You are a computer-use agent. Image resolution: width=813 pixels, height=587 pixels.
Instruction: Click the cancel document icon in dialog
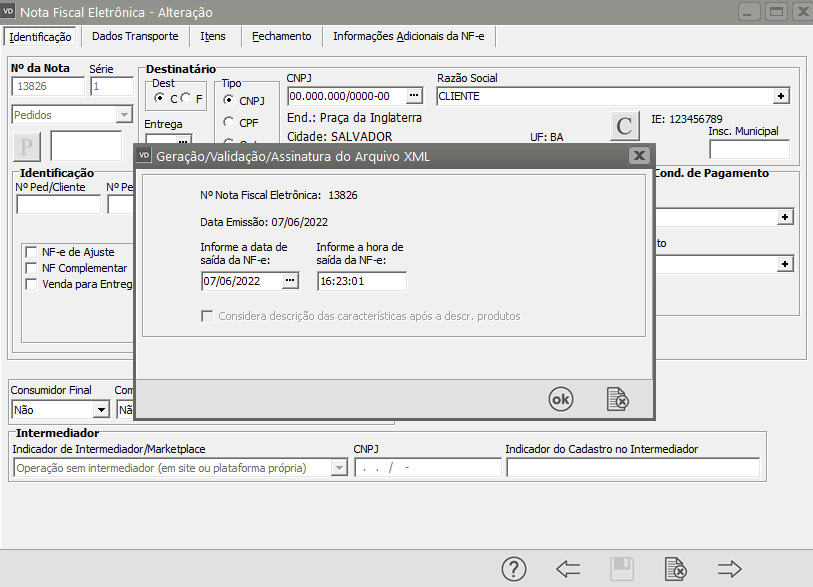618,399
